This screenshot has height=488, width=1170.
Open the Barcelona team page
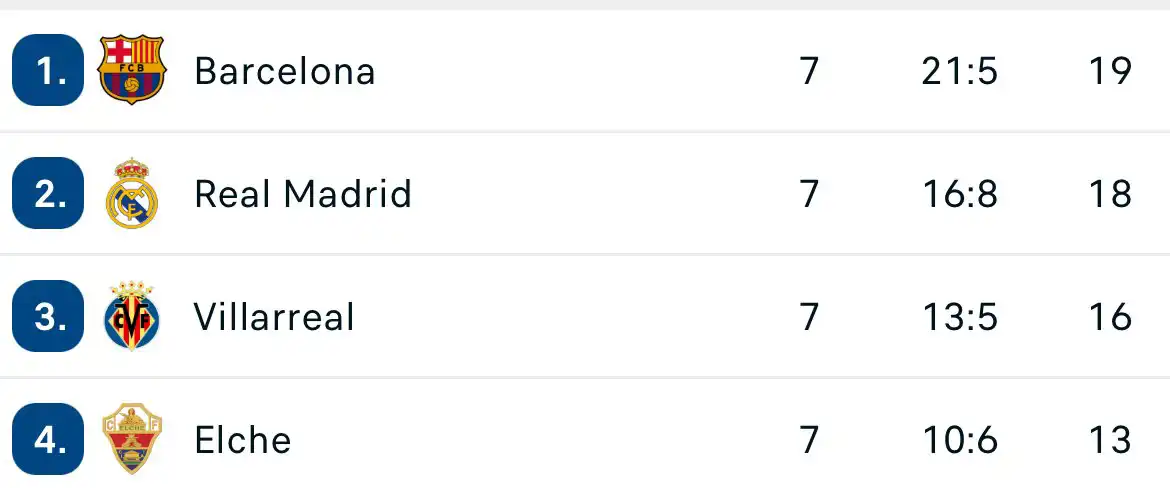pos(284,72)
